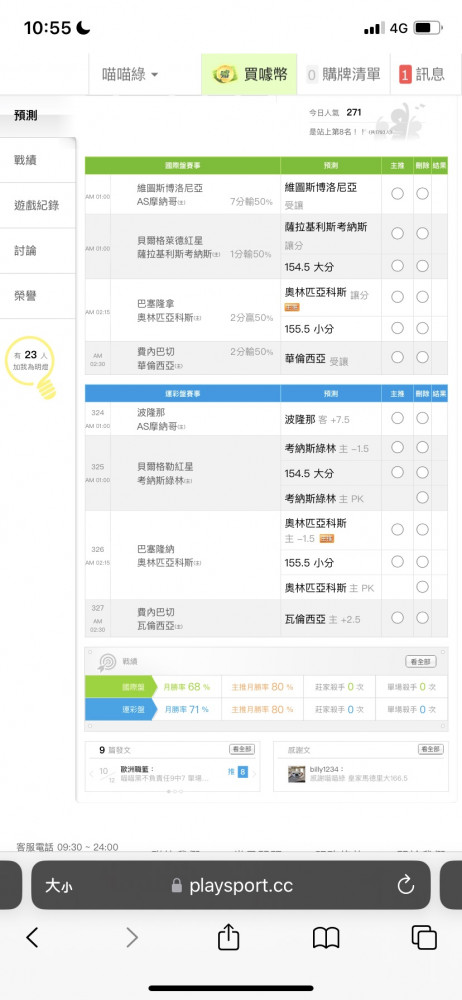The width and height of the screenshot is (462, 1000).
Task: Open the 購牌清單 link
Action: pos(343,75)
